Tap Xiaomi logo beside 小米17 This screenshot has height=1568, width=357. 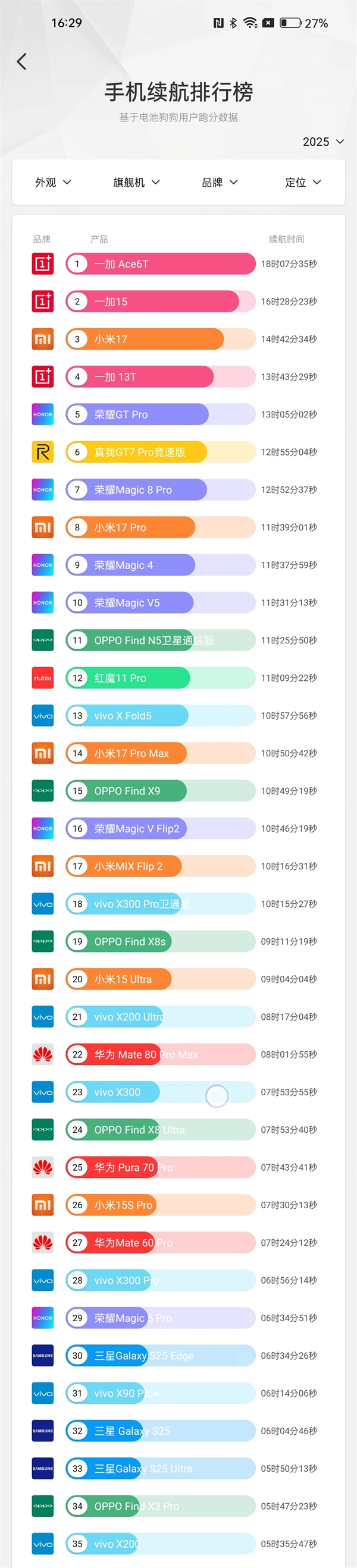43,339
